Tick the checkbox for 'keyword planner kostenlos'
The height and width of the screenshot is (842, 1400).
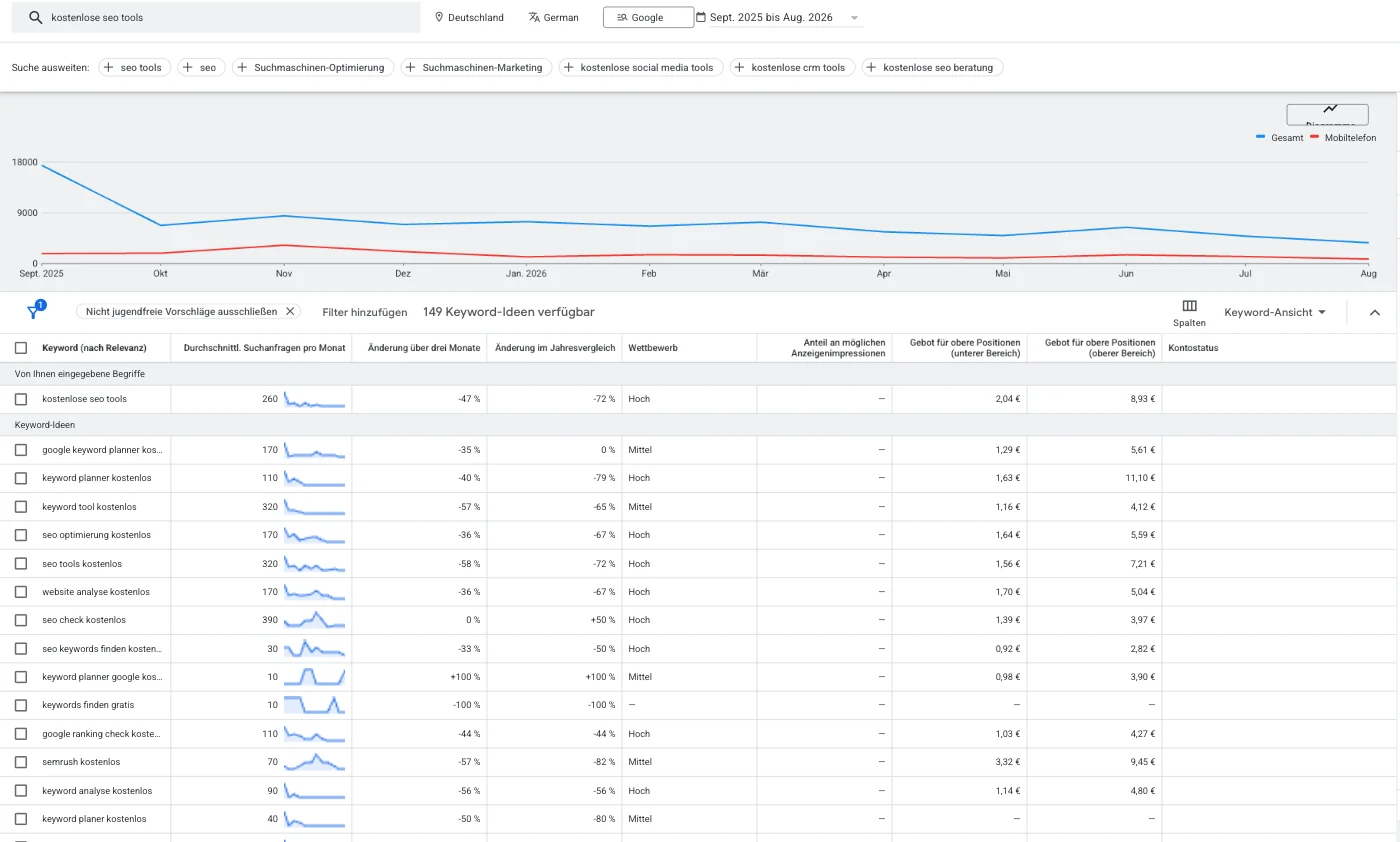point(21,478)
